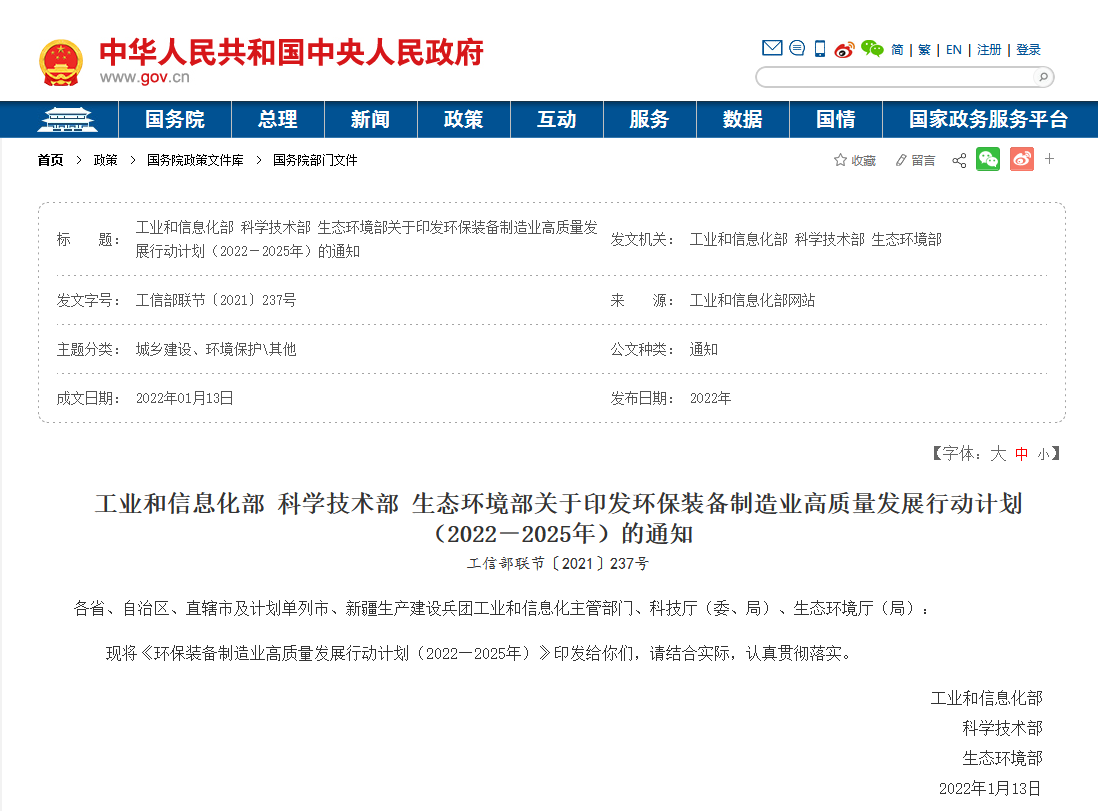Viewport: 1098px width, 811px height.
Task: Open the 互动 navigation tab
Action: [557, 120]
